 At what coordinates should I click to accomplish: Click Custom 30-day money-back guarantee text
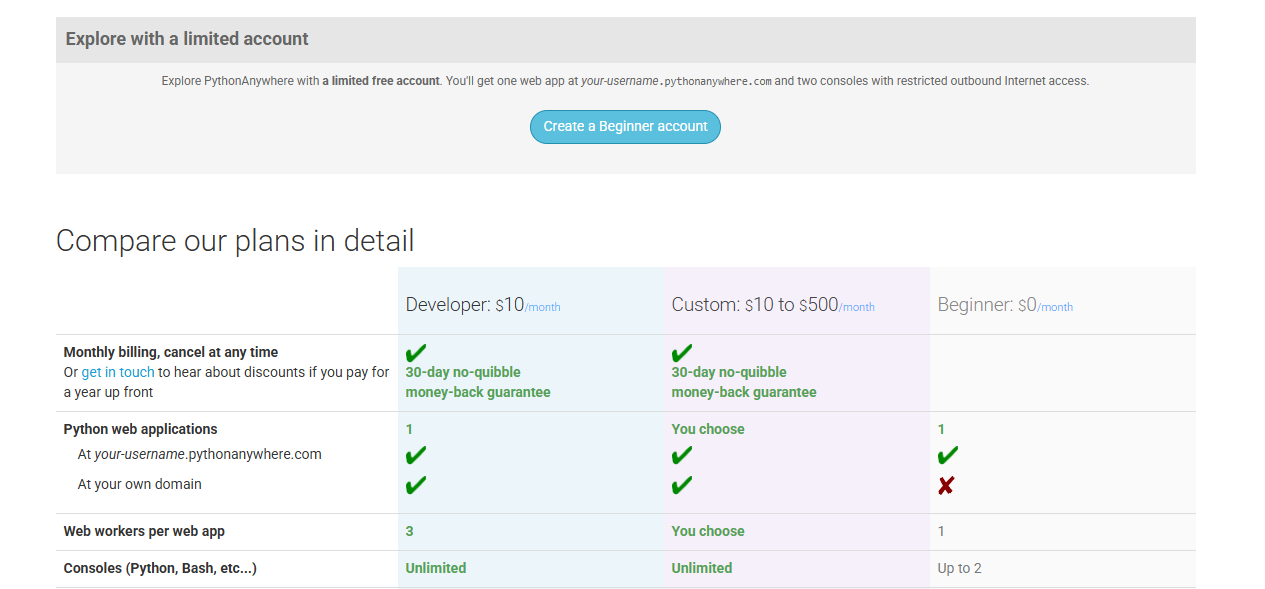click(744, 382)
